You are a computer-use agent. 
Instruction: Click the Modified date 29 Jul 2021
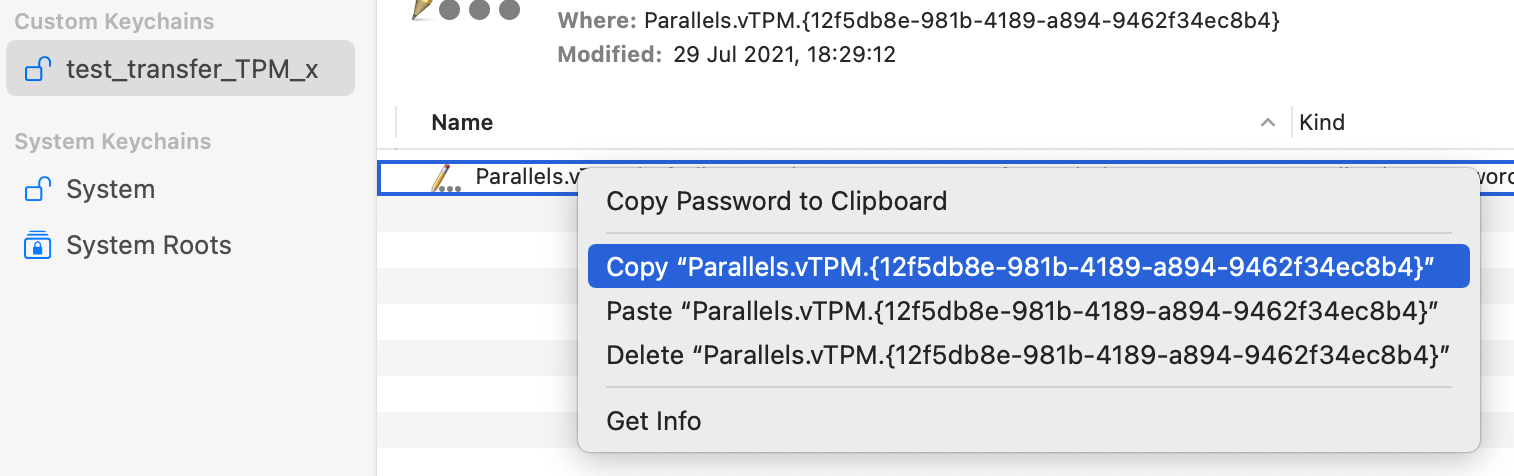pos(781,55)
